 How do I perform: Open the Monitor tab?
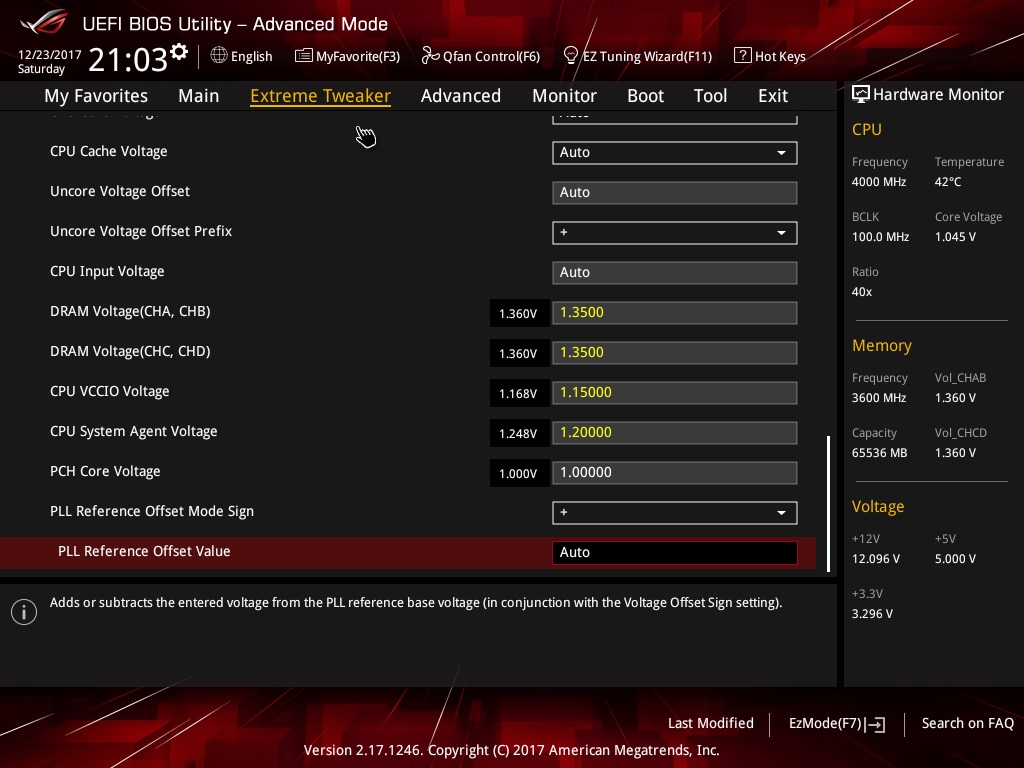point(564,96)
